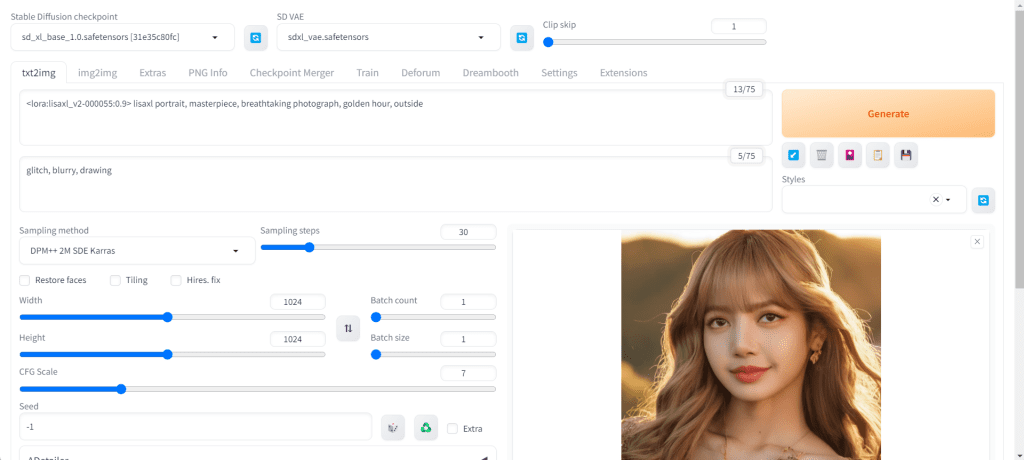Toggle the Tiling checkbox
This screenshot has width=1024, height=460.
coord(116,280)
